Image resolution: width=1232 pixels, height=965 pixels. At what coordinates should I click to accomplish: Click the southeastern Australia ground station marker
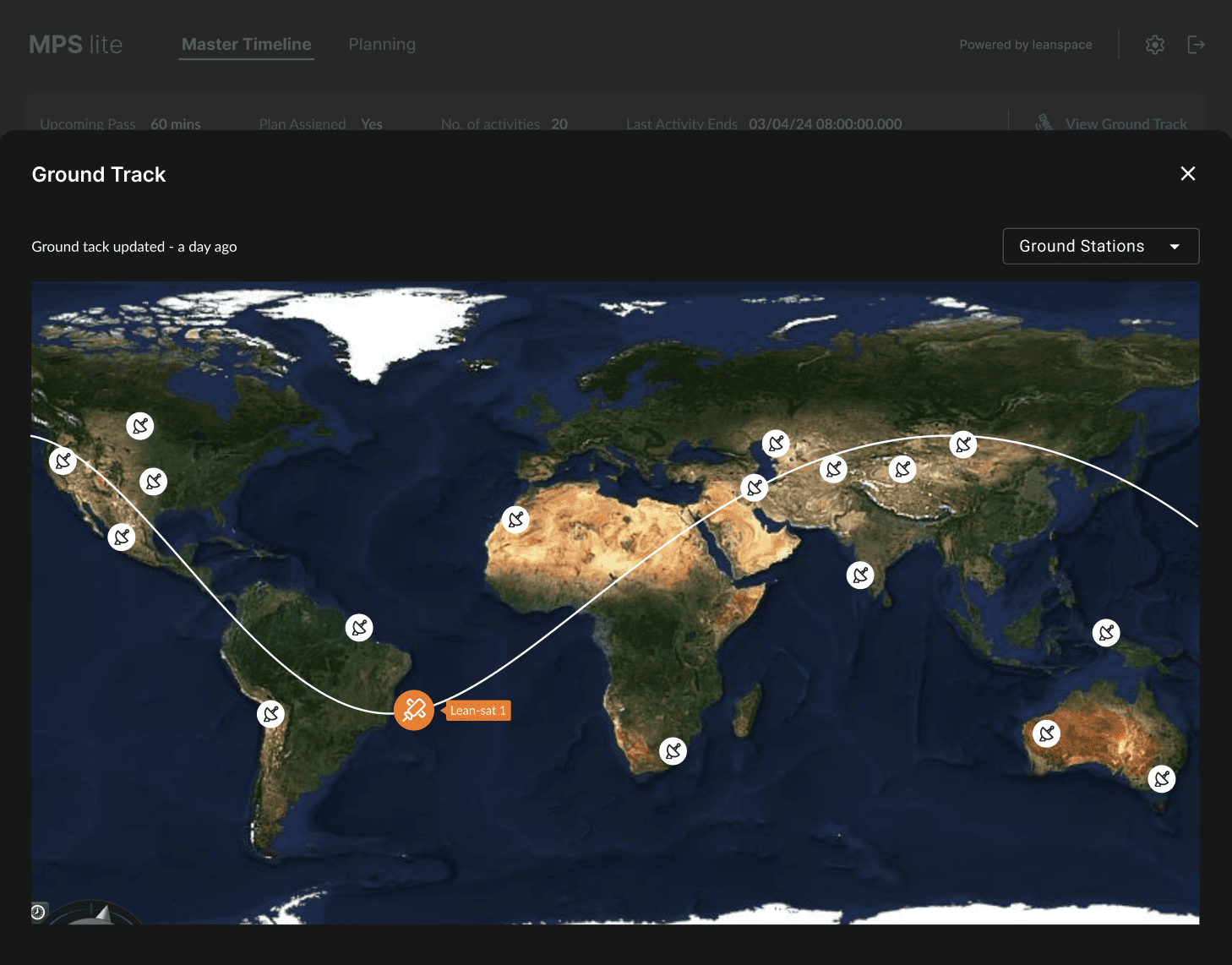tap(1162, 778)
